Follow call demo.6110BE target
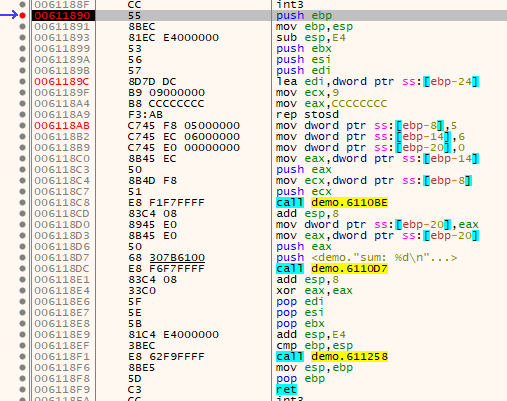 (x=349, y=202)
